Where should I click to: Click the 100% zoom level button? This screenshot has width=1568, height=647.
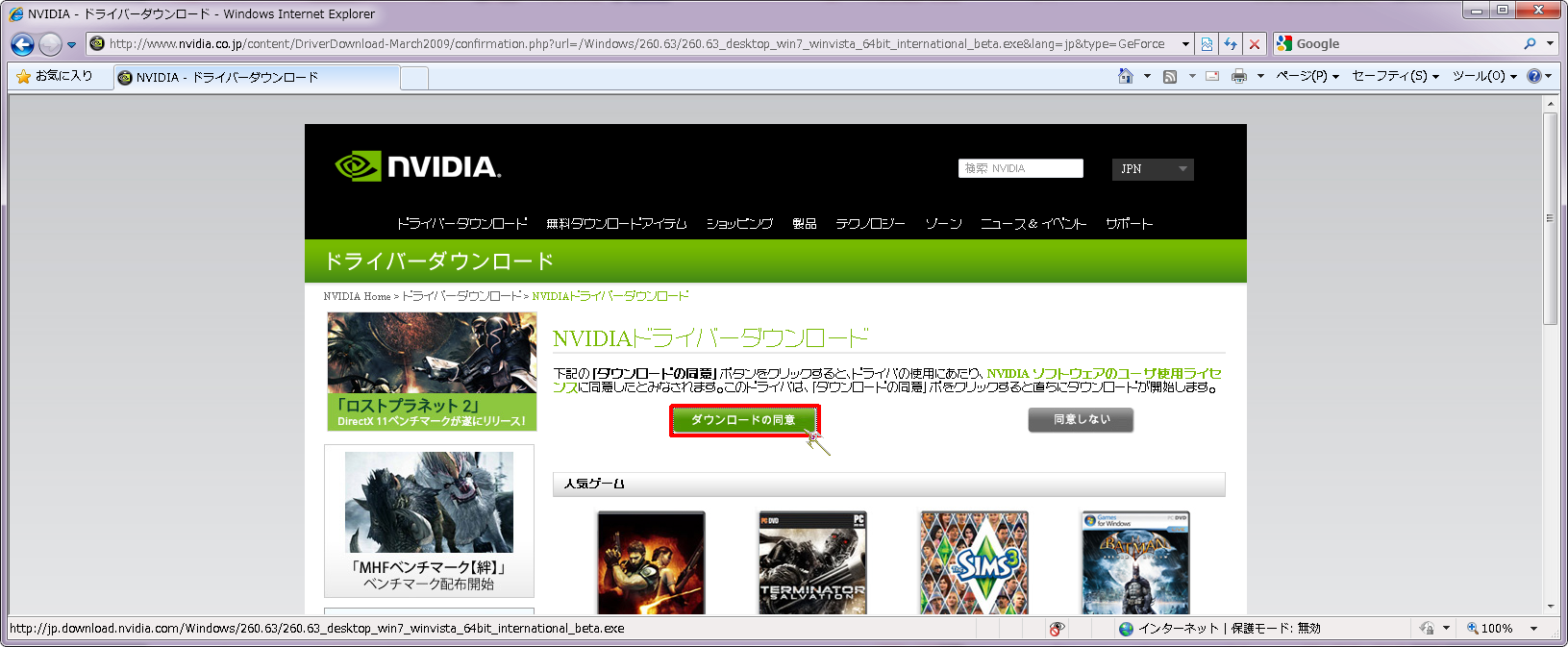pos(1489,629)
